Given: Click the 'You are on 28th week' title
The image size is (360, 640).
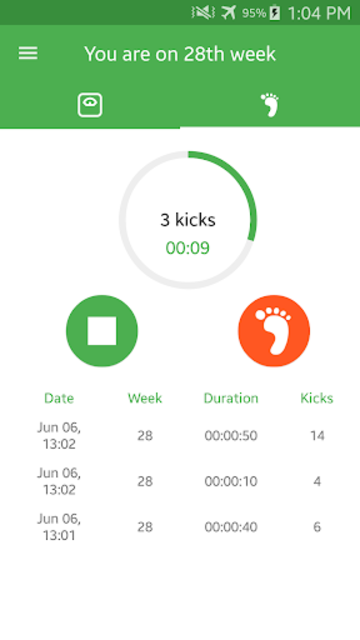Looking at the screenshot, I should coord(180,54).
